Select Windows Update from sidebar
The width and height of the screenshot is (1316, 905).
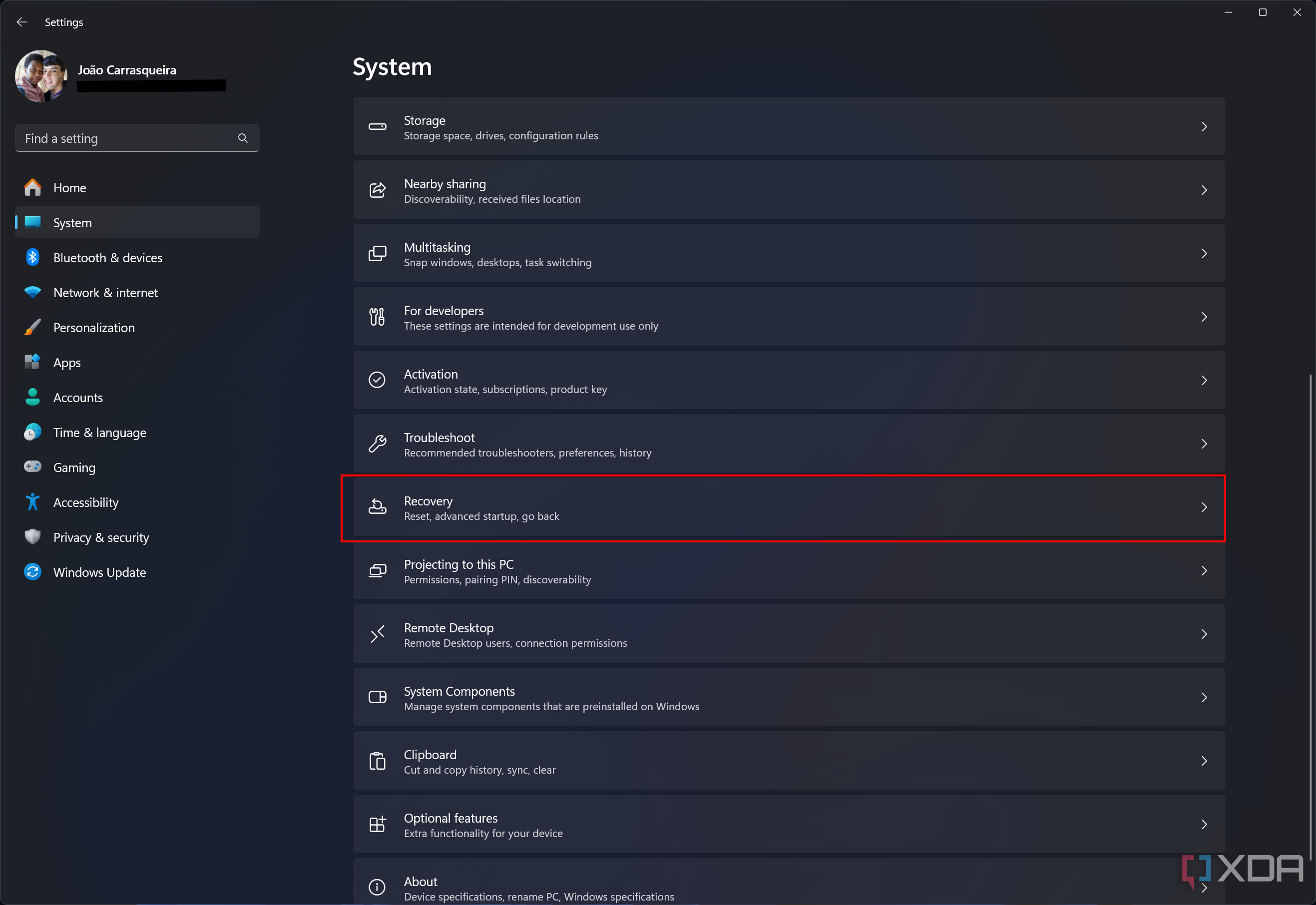pos(99,572)
